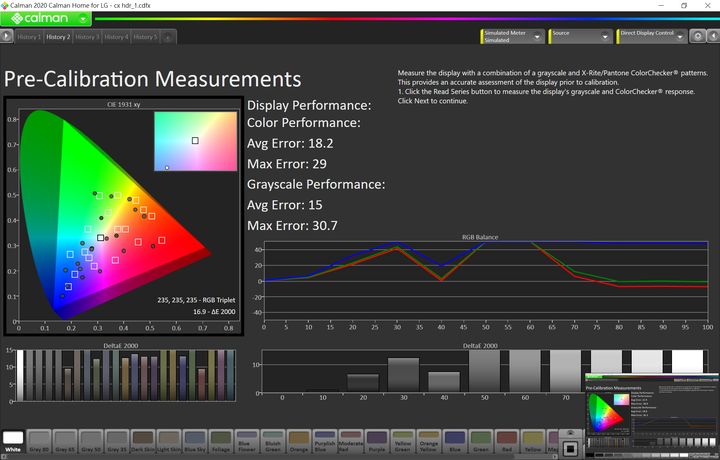
Task: Select the Orange patch
Action: point(298,441)
